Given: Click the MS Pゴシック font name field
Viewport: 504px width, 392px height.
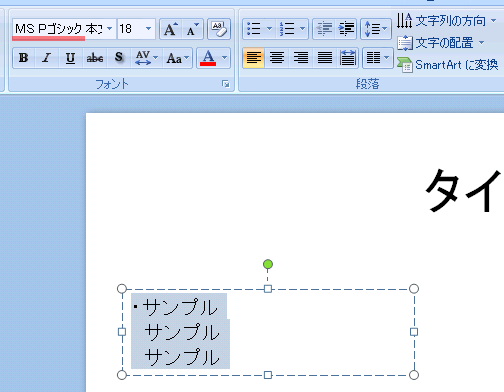Looking at the screenshot, I should (x=59, y=29).
